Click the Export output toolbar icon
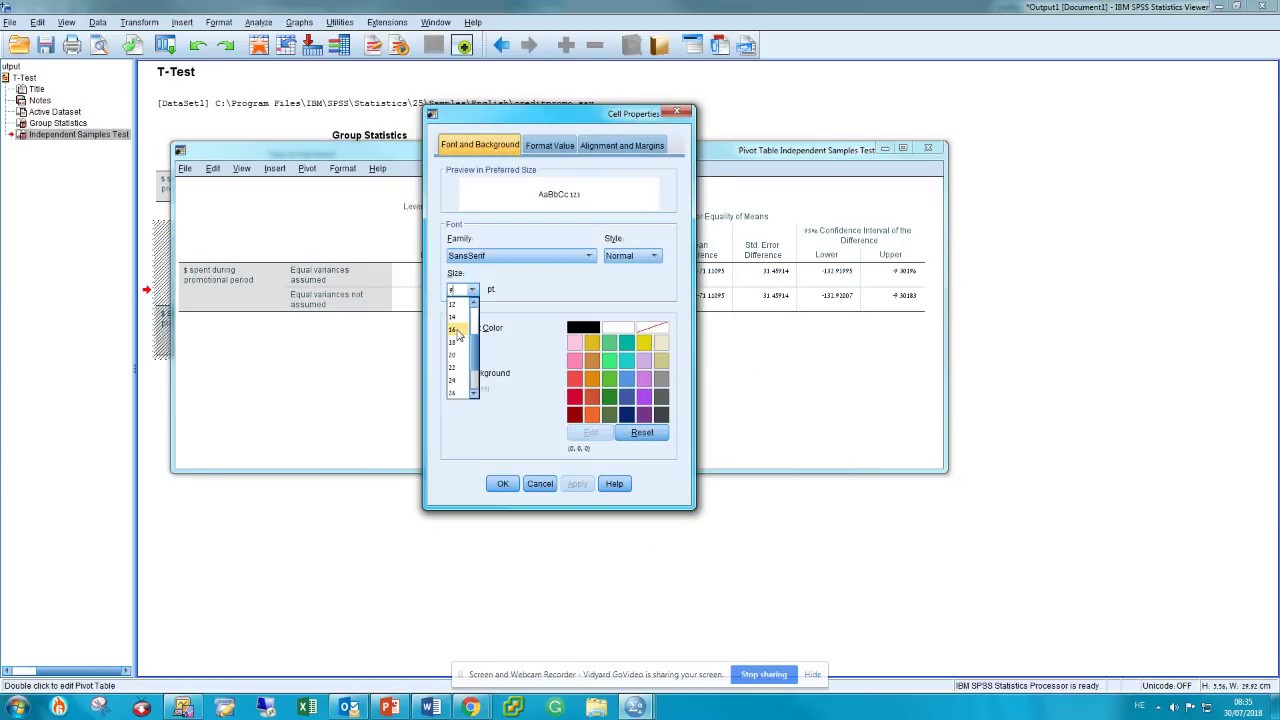The image size is (1280, 720). [132, 45]
